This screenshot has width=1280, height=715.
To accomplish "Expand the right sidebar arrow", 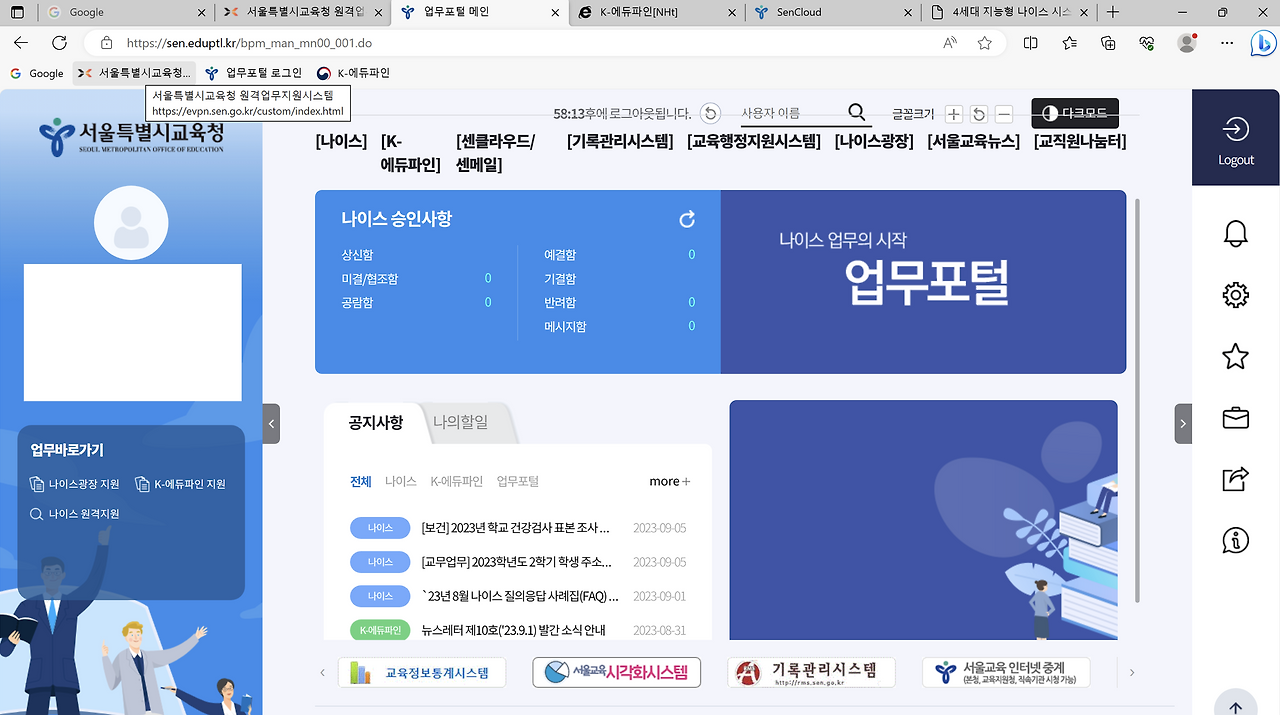I will [x=1183, y=424].
